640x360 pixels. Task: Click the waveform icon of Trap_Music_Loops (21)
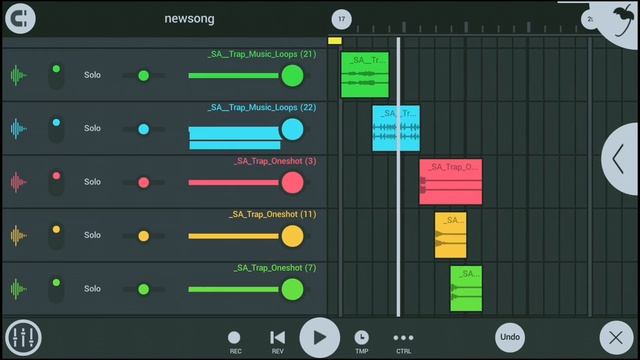pyautogui.click(x=18, y=75)
